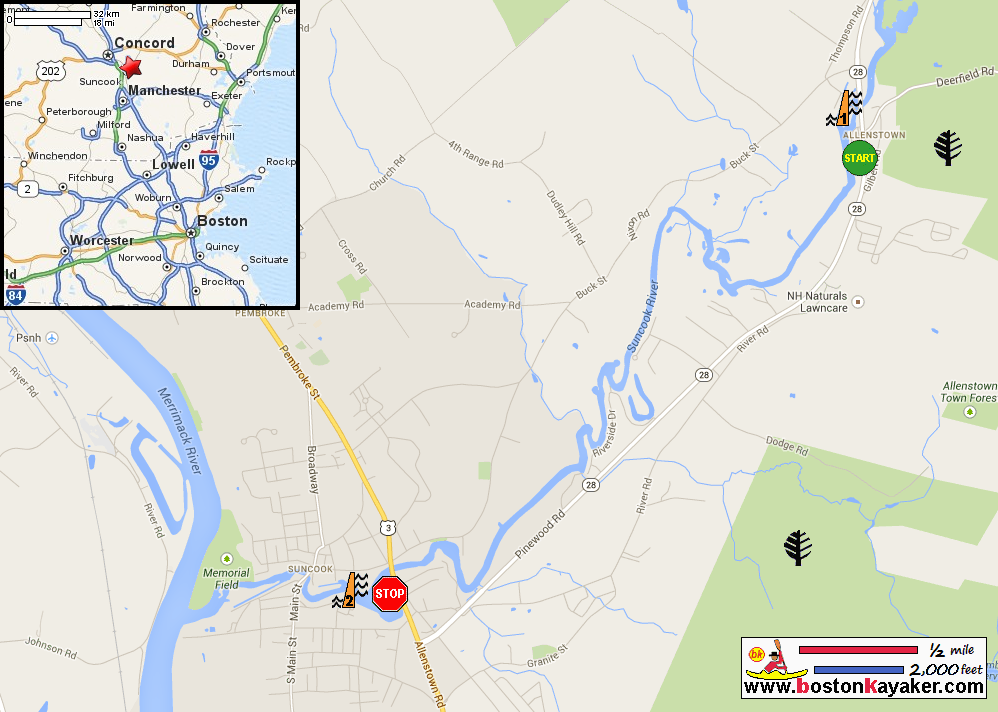
Task: Select dam marker number 1
Action: 845,108
